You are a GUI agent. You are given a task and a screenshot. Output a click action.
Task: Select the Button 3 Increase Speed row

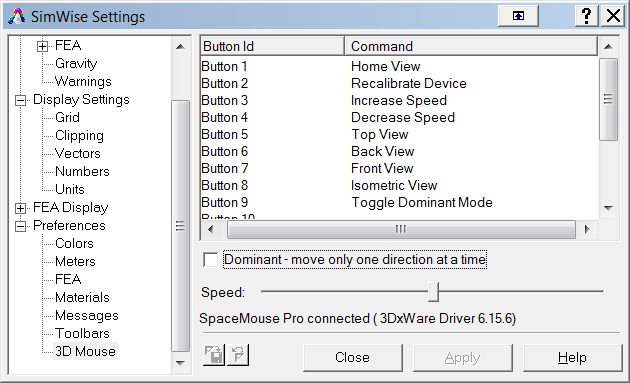click(399, 100)
